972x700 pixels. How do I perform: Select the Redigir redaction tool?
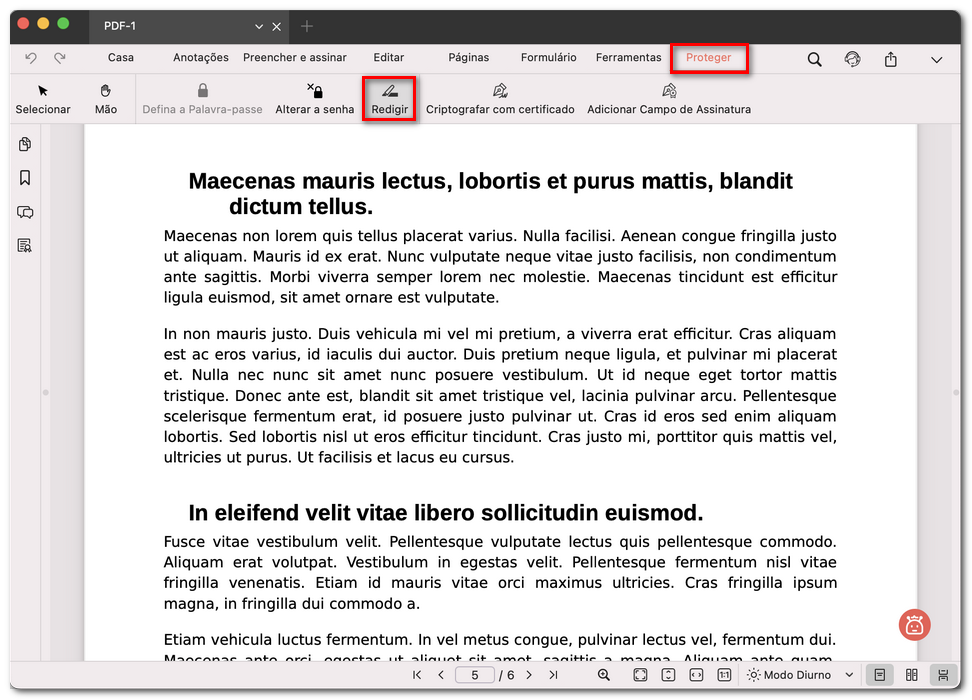click(389, 98)
